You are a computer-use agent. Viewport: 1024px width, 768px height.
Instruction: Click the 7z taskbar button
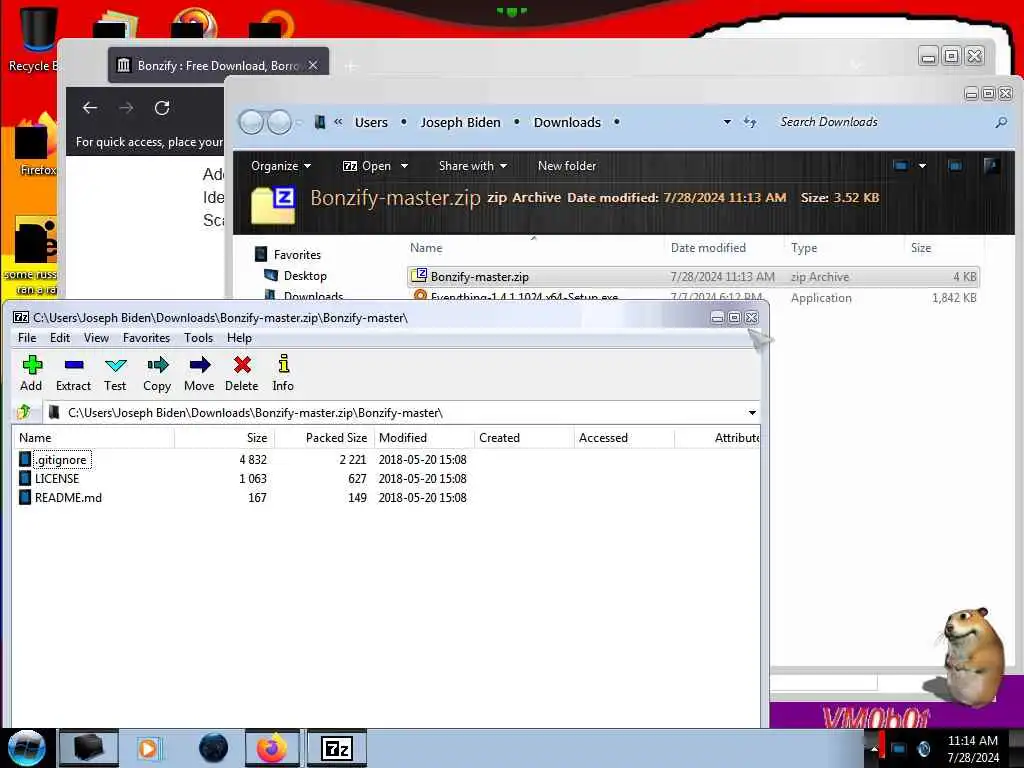coord(337,748)
